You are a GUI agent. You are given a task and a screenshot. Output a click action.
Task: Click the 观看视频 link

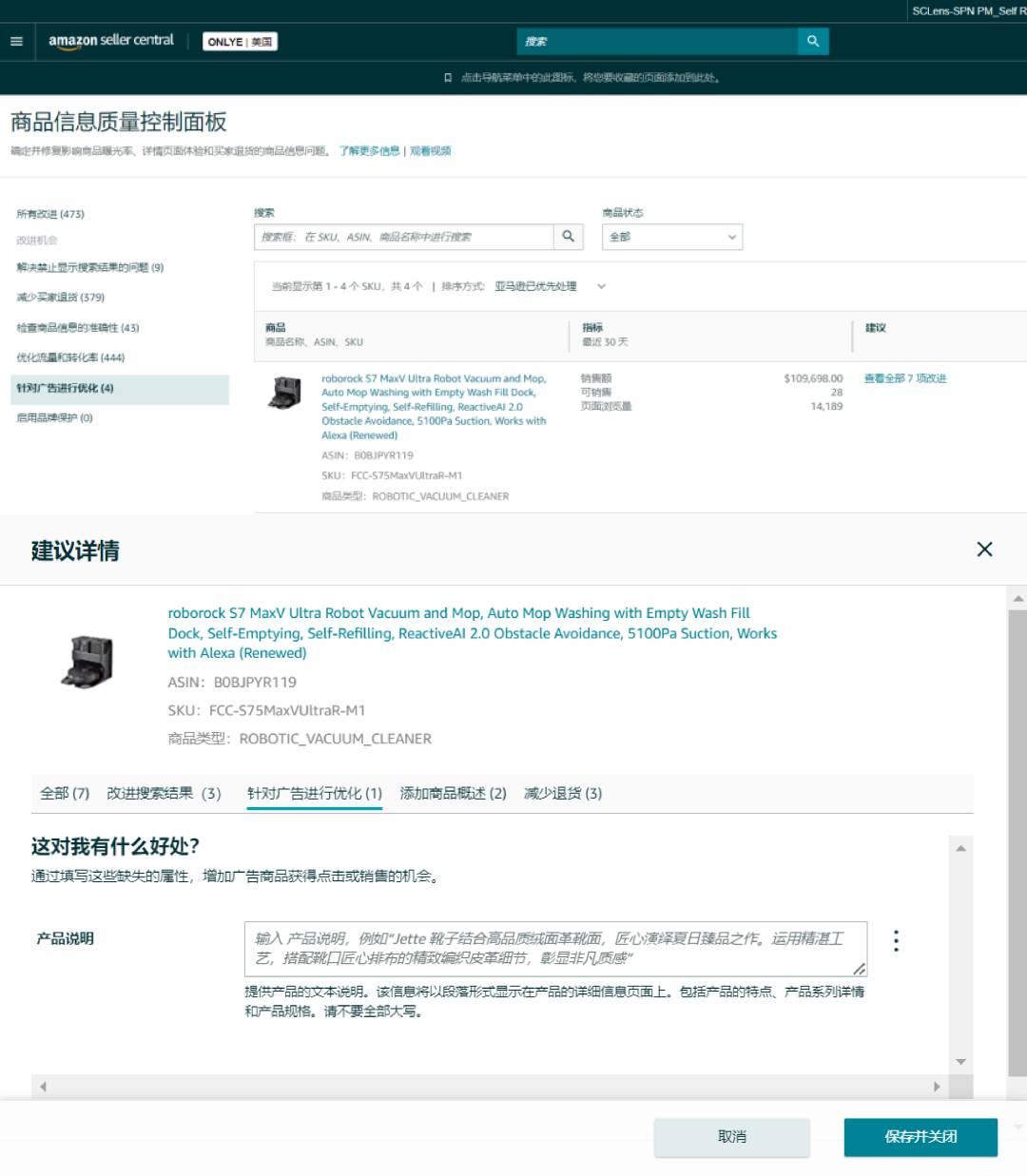[x=430, y=151]
